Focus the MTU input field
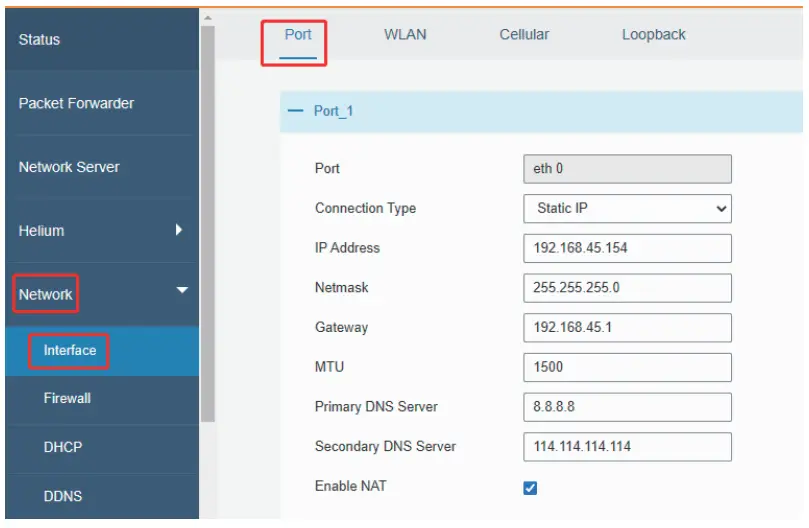This screenshot has width=809, height=528. (x=627, y=367)
